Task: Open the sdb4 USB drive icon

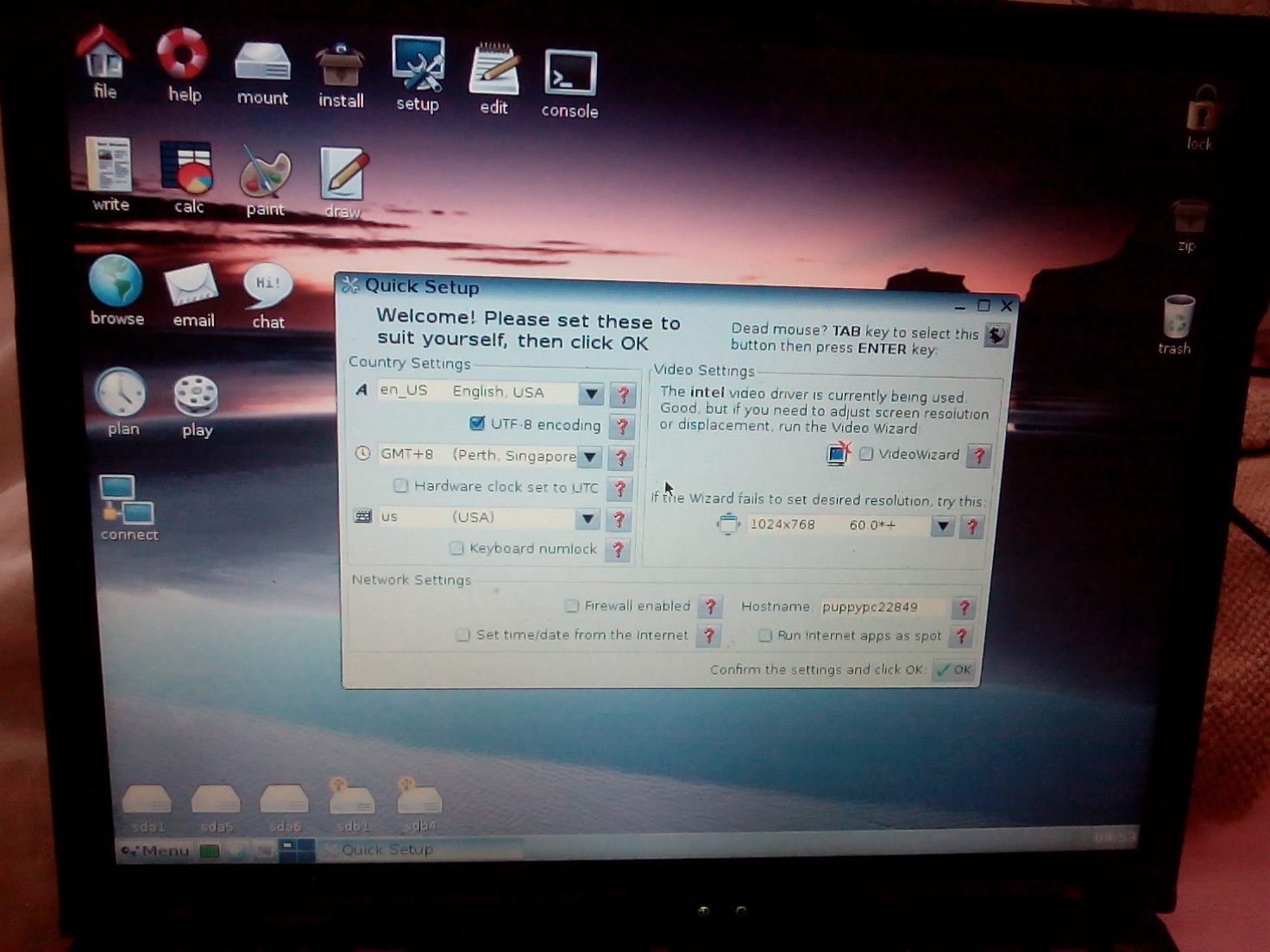Action: click(419, 805)
